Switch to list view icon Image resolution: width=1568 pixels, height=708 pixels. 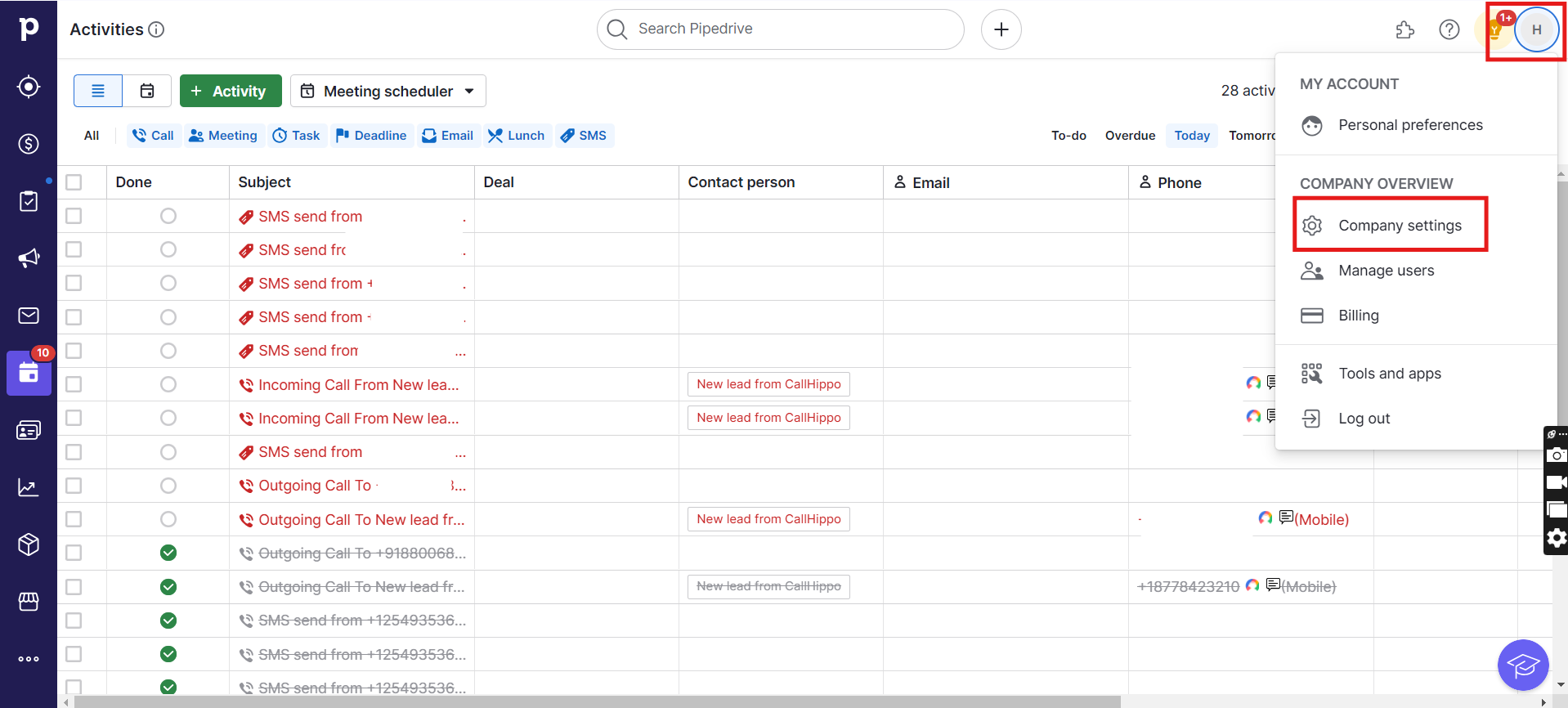[98, 91]
